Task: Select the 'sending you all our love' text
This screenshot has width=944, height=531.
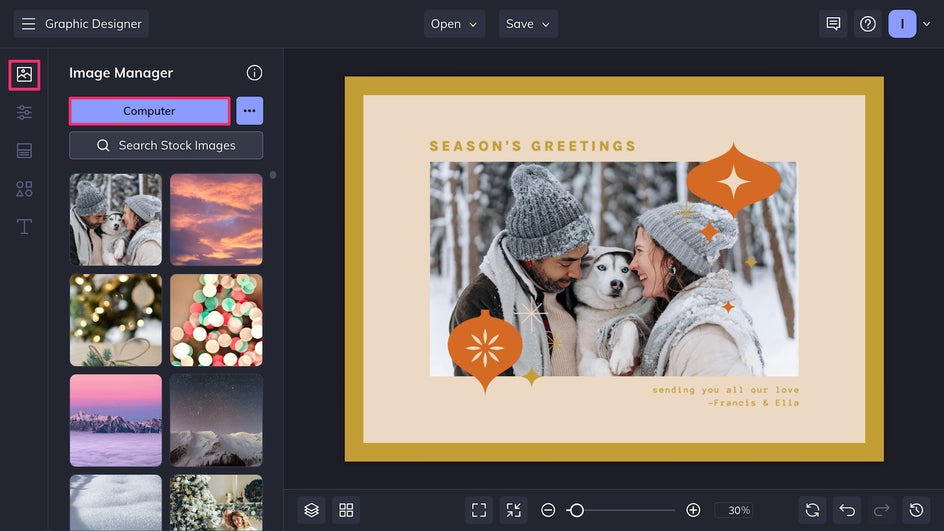Action: pyautogui.click(x=725, y=390)
